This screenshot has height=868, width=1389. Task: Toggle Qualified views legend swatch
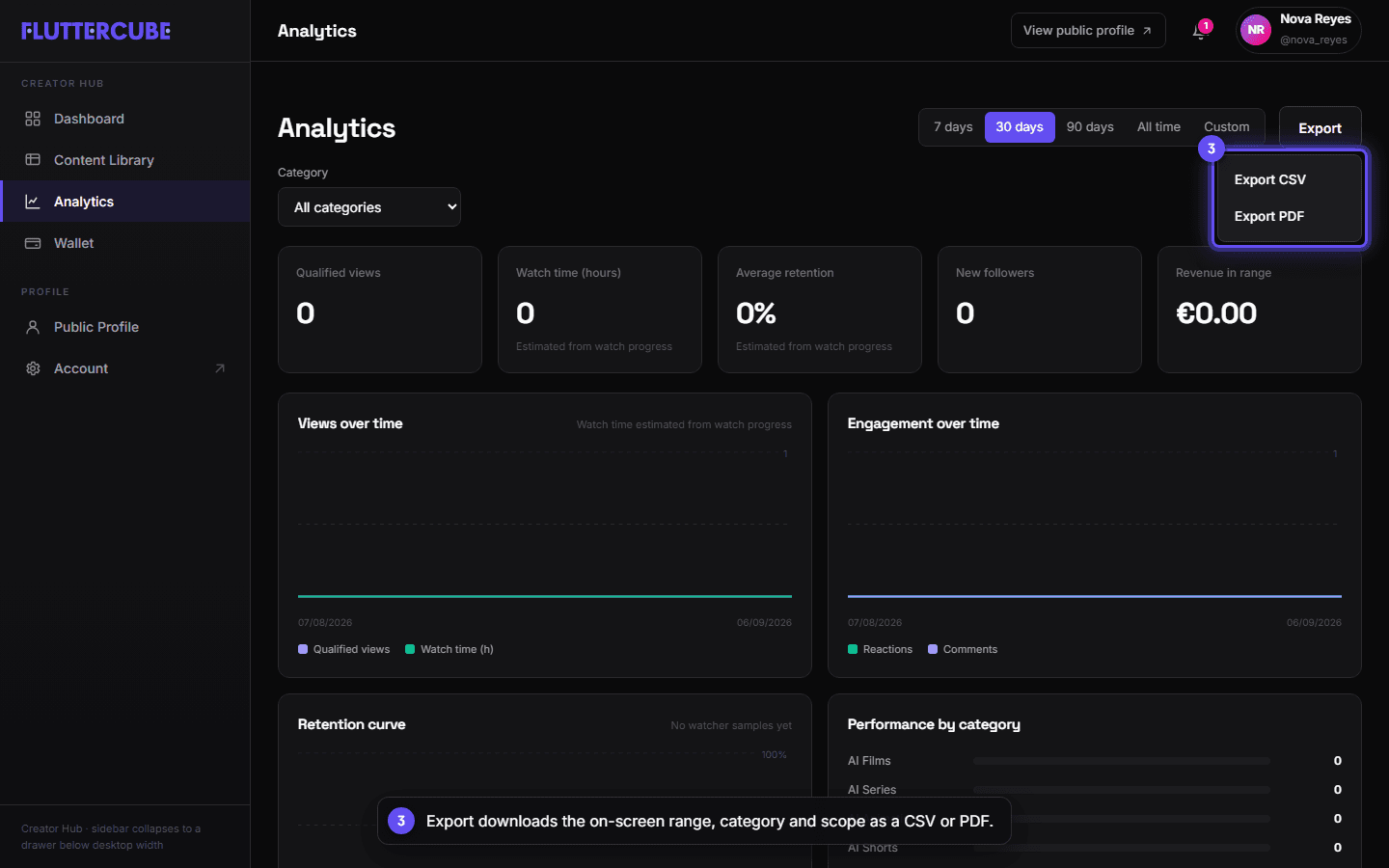coord(303,649)
